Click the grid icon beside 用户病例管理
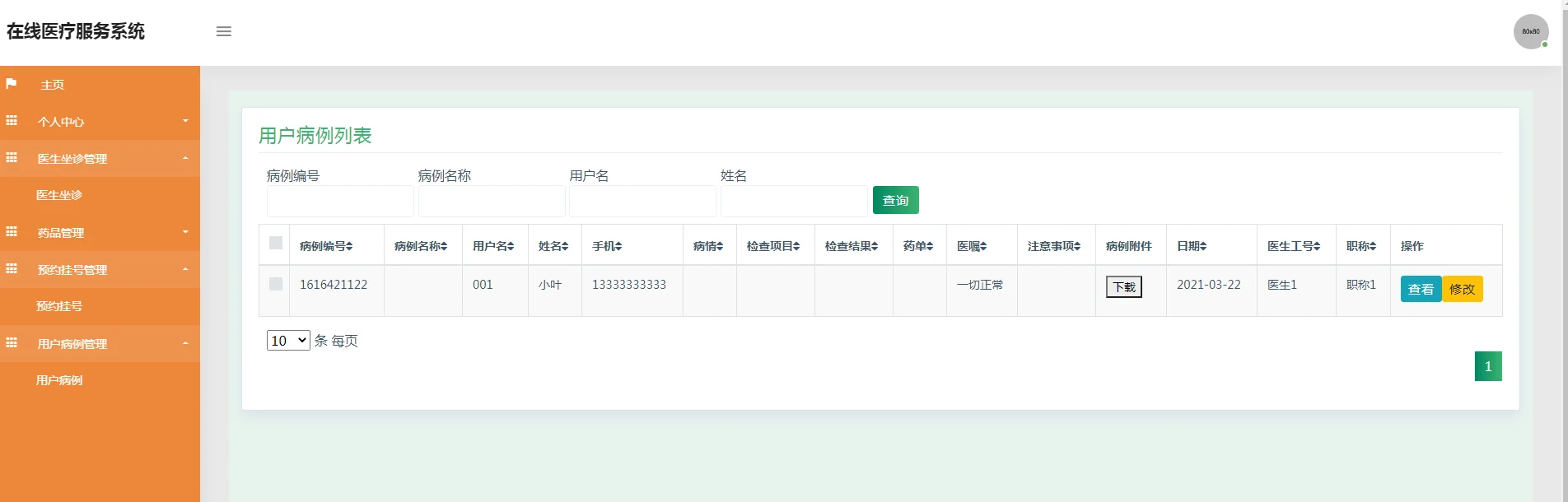Image resolution: width=1568 pixels, height=502 pixels. point(12,343)
